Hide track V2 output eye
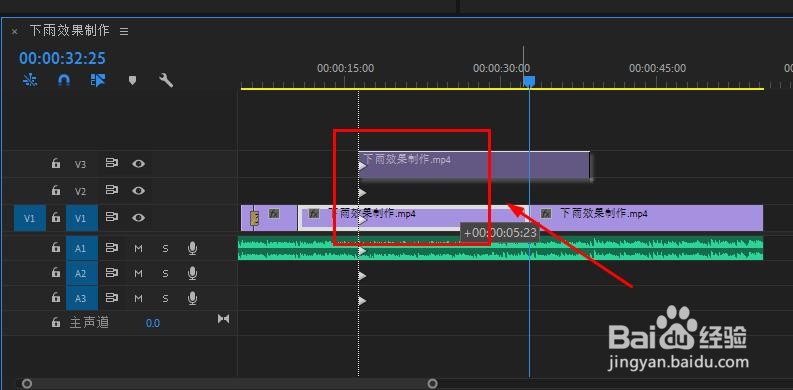Image resolution: width=793 pixels, height=390 pixels. click(139, 191)
